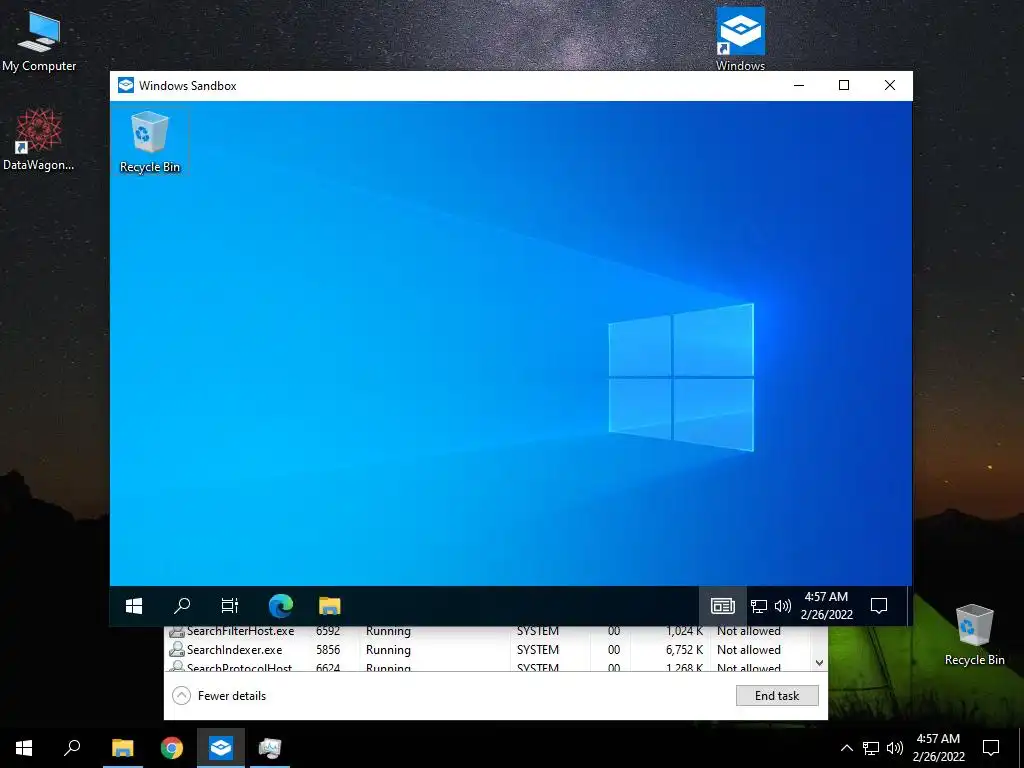Open Recycle Bin inside Windows Sandbox

[x=150, y=142]
